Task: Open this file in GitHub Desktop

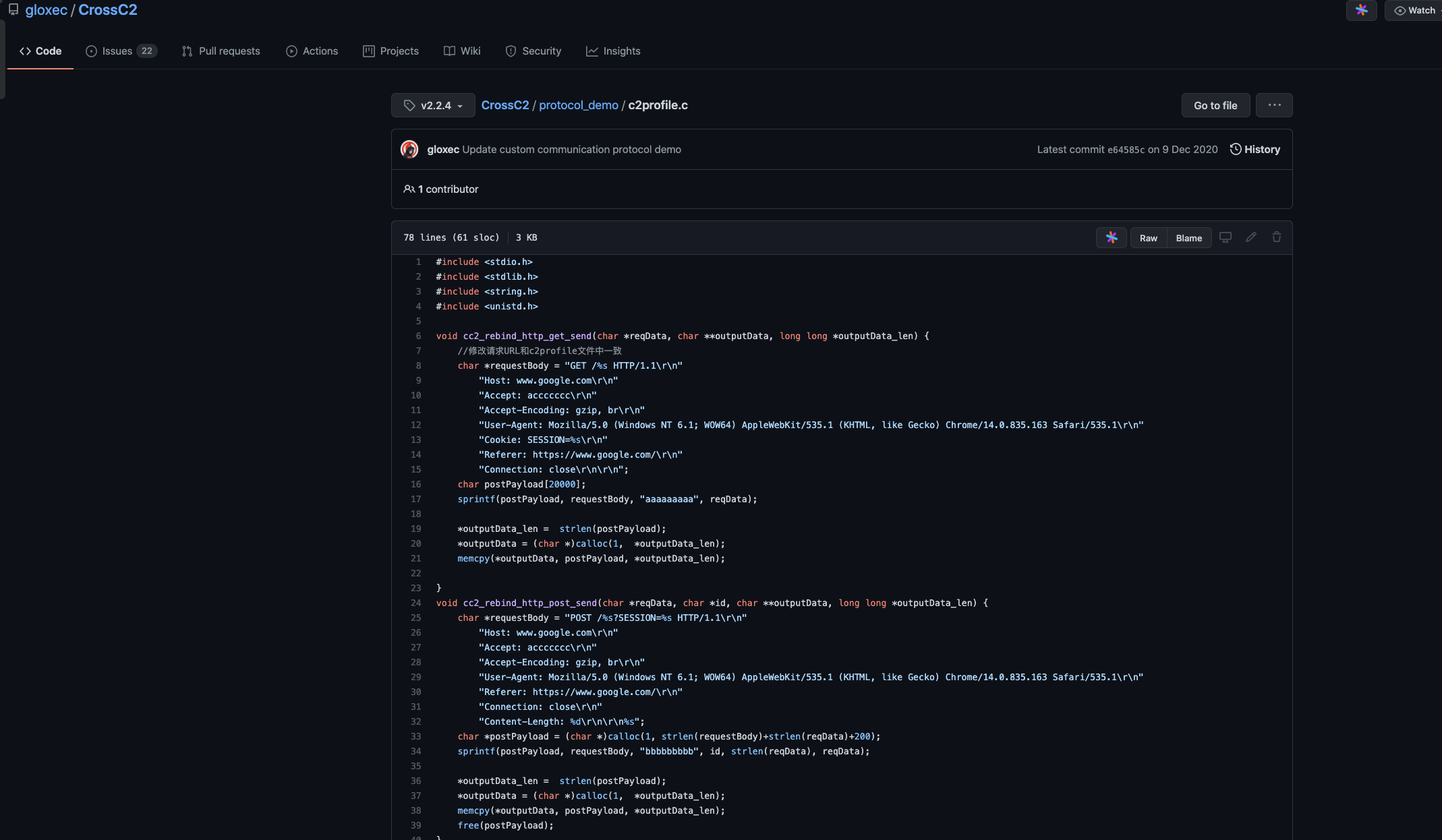Action: click(x=1225, y=237)
